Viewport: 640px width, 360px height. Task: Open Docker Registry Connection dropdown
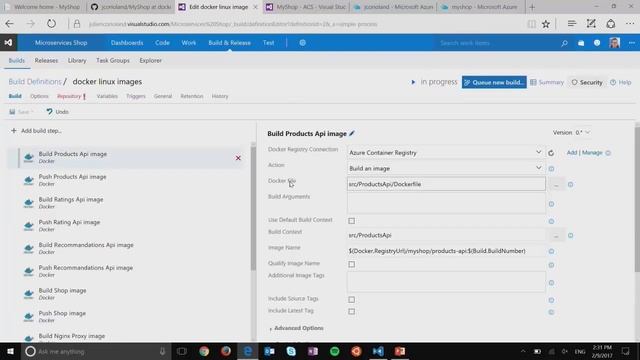446,153
